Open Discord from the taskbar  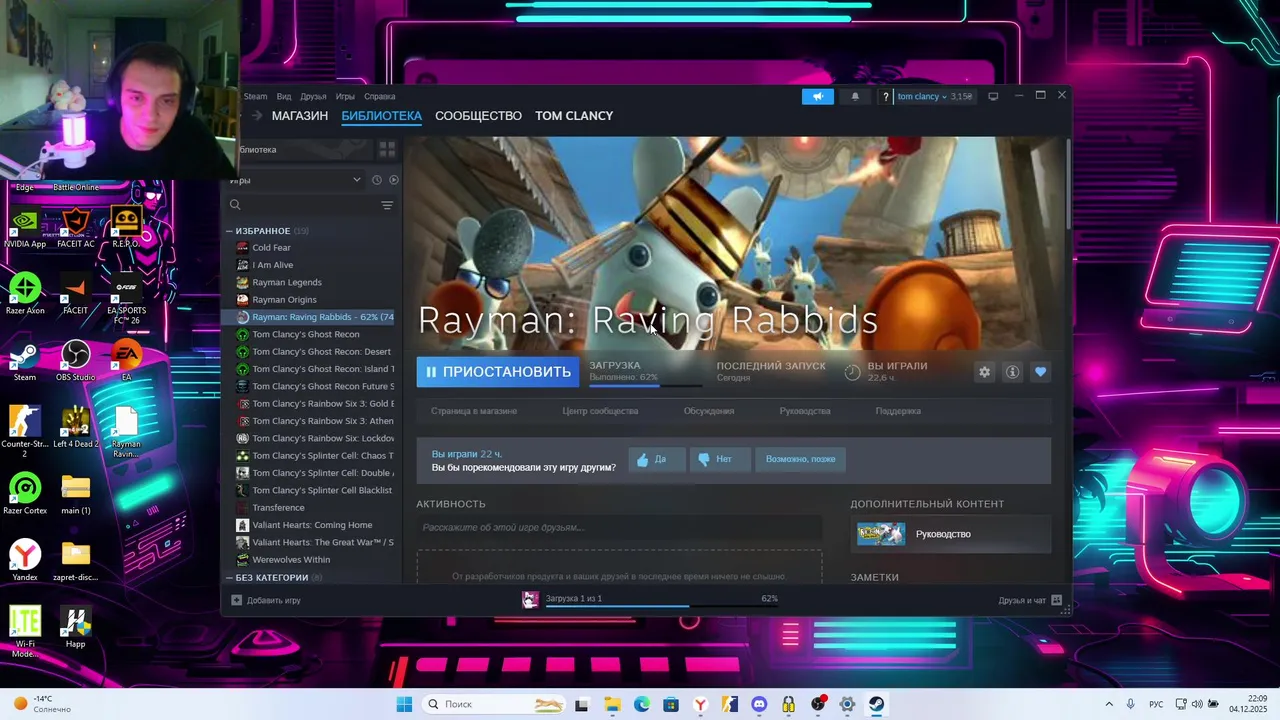759,704
